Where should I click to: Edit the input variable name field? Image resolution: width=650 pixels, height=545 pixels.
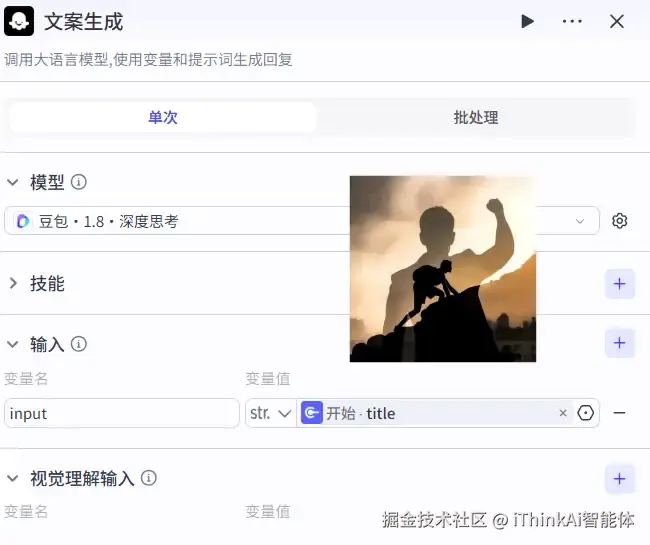coord(122,413)
